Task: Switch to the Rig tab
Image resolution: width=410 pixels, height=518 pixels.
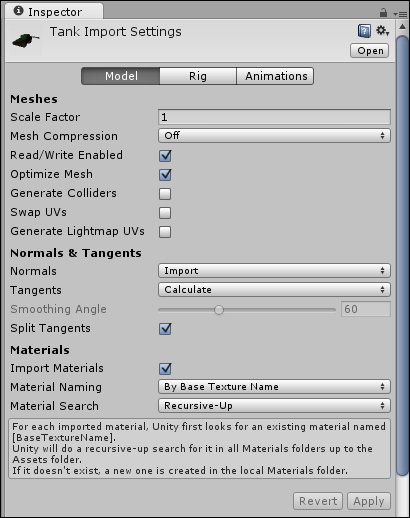Action: point(198,76)
